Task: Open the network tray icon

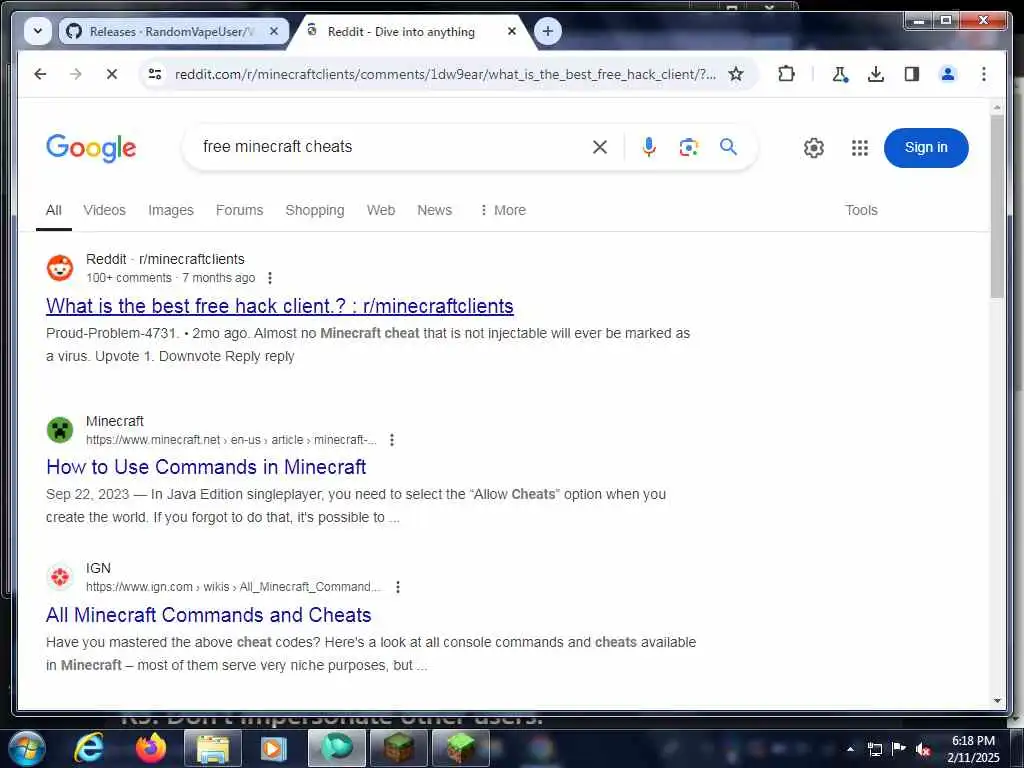Action: click(874, 750)
